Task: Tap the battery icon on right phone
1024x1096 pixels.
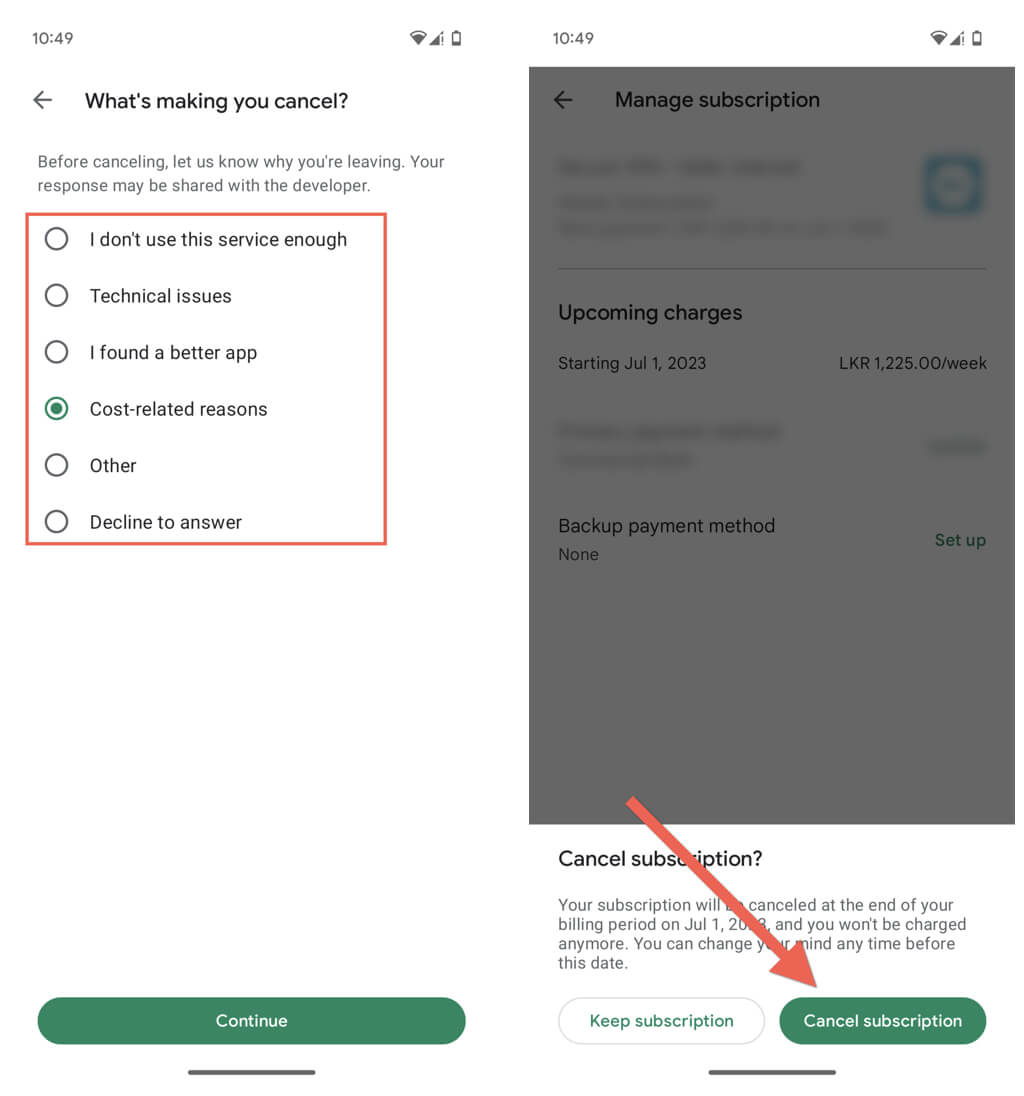Action: [x=977, y=38]
